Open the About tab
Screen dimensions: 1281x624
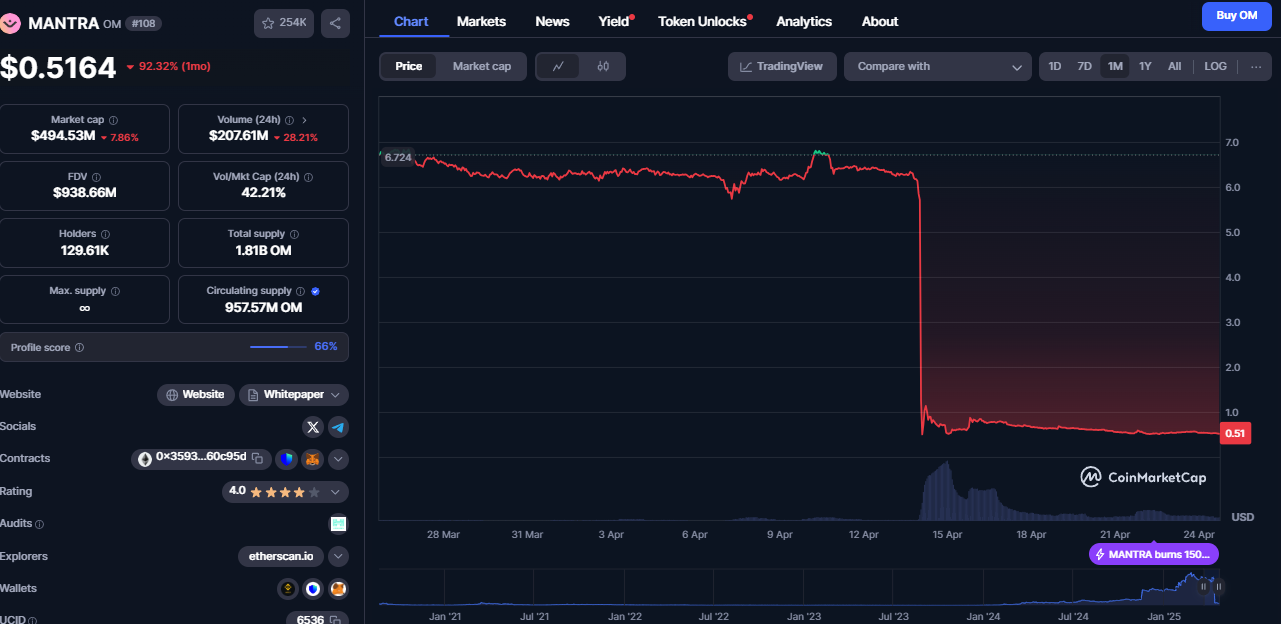click(880, 21)
